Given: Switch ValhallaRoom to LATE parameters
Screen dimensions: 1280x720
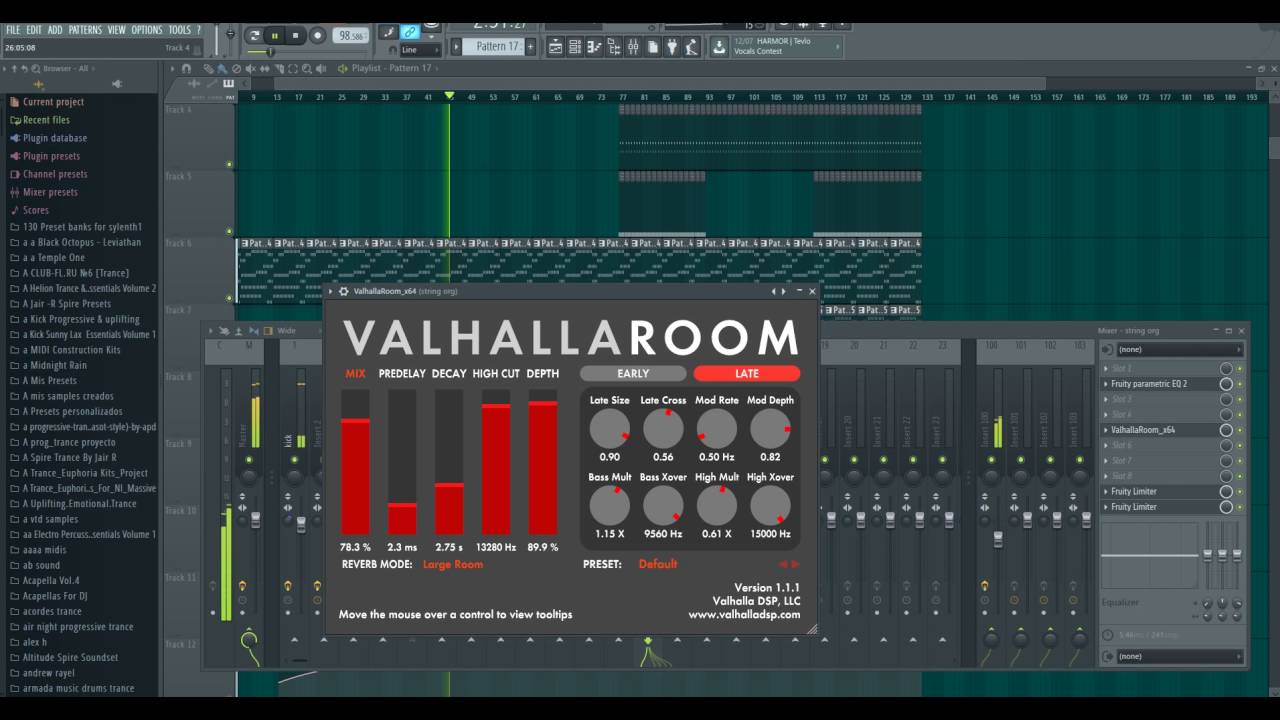Looking at the screenshot, I should (x=747, y=373).
